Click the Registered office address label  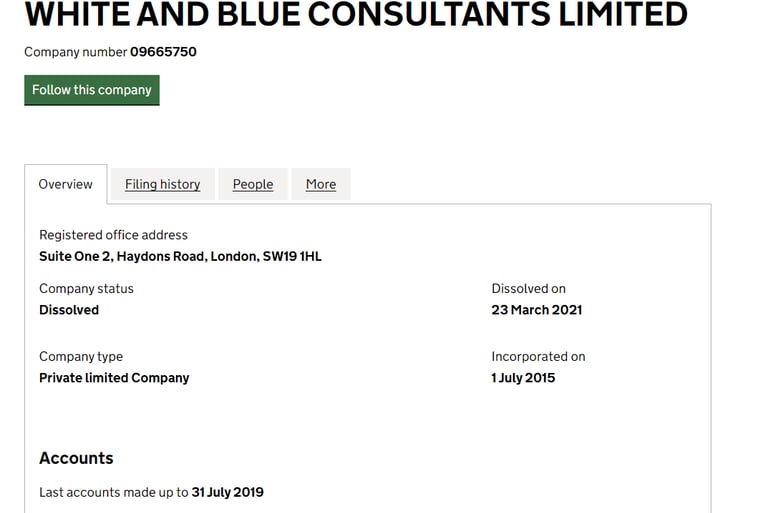113,235
